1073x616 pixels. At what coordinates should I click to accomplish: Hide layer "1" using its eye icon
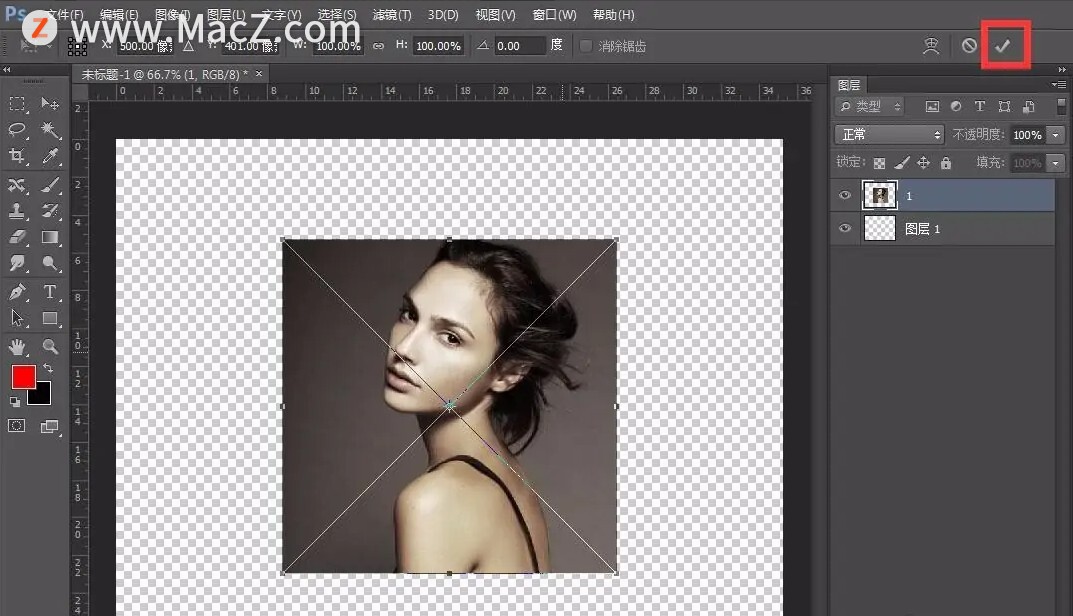[845, 196]
